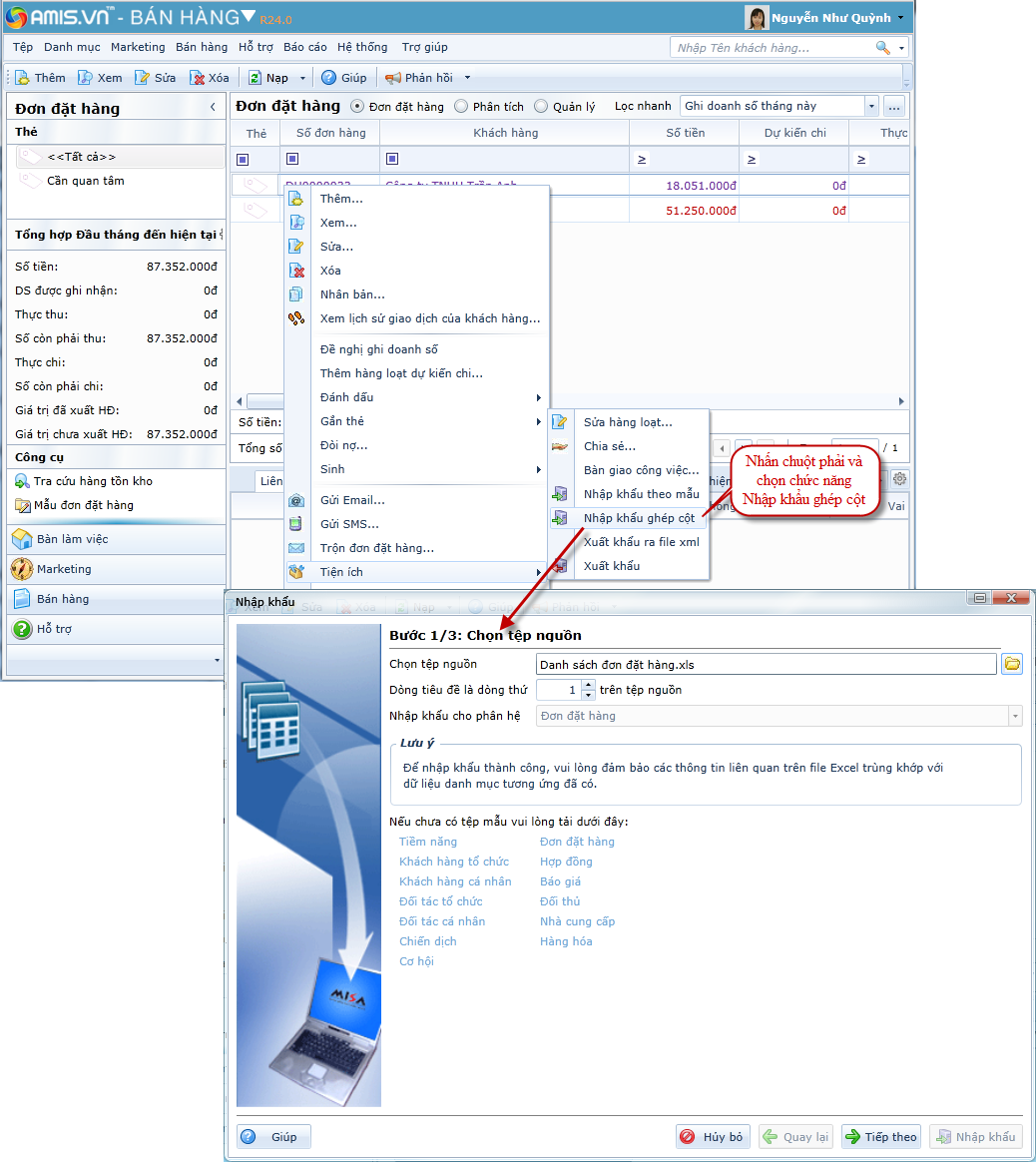The height and width of the screenshot is (1162, 1036).
Task: Click the folder browse icon for source file
Action: 1012,664
